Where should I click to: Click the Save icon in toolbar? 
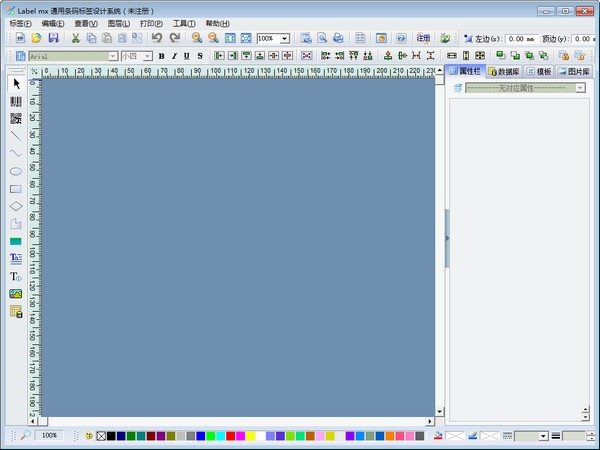coord(53,38)
